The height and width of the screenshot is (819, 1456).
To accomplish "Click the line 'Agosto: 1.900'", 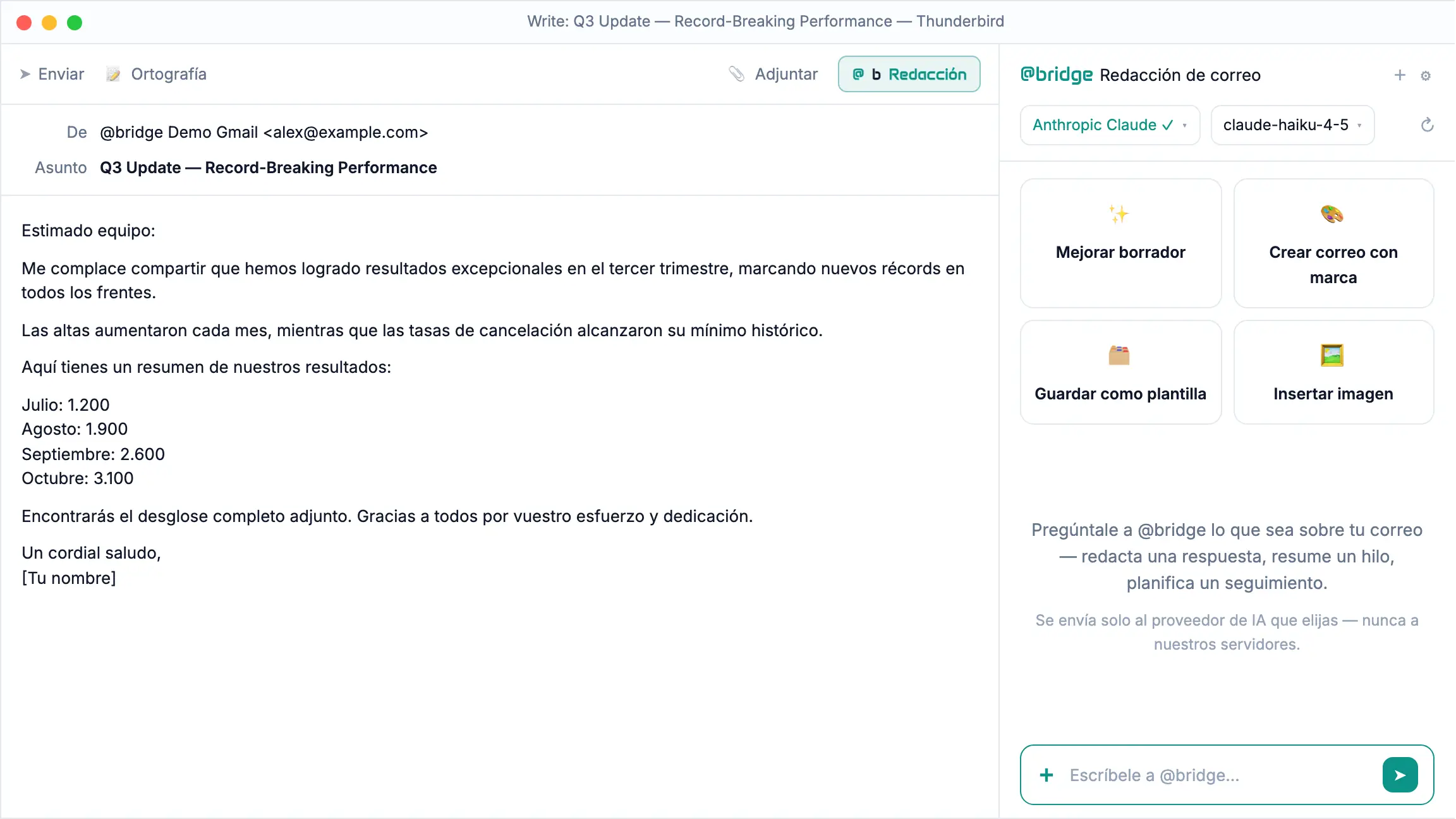I will [75, 429].
